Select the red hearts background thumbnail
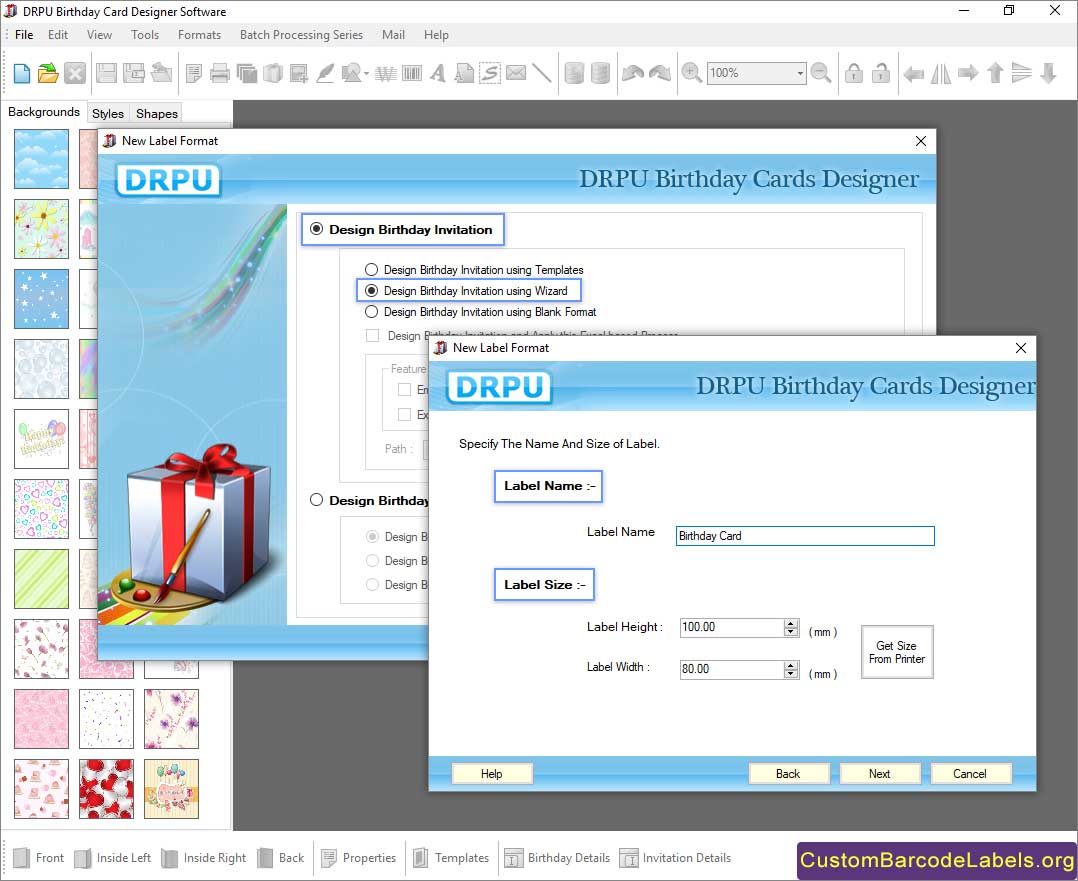This screenshot has height=881, width=1078. click(x=107, y=789)
